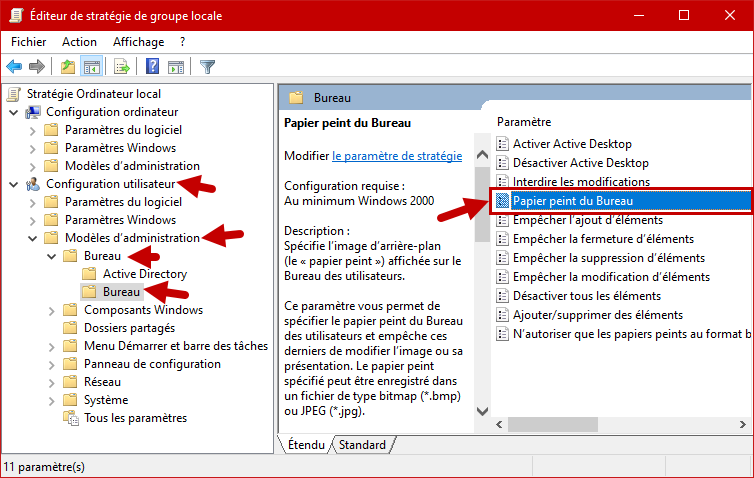This screenshot has width=754, height=478.
Task: Select Empêcher la fermeture d'éléments setting
Action: click(x=603, y=239)
